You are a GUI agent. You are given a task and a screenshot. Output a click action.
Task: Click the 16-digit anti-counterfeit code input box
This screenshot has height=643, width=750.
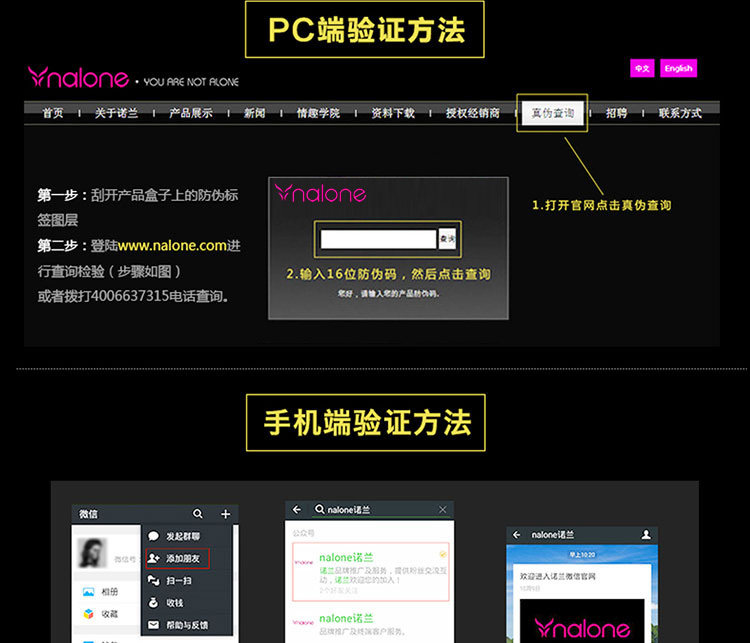click(x=378, y=239)
